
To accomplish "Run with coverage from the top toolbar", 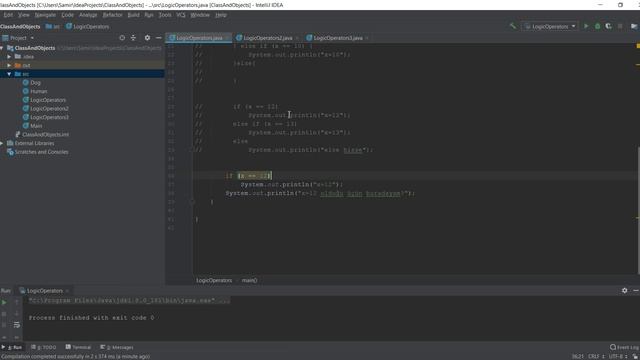I will [x=609, y=26].
